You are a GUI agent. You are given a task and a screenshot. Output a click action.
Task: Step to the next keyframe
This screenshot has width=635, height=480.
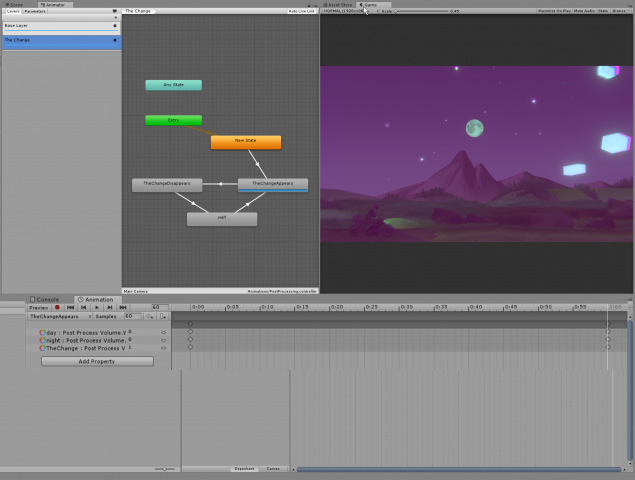click(x=110, y=308)
